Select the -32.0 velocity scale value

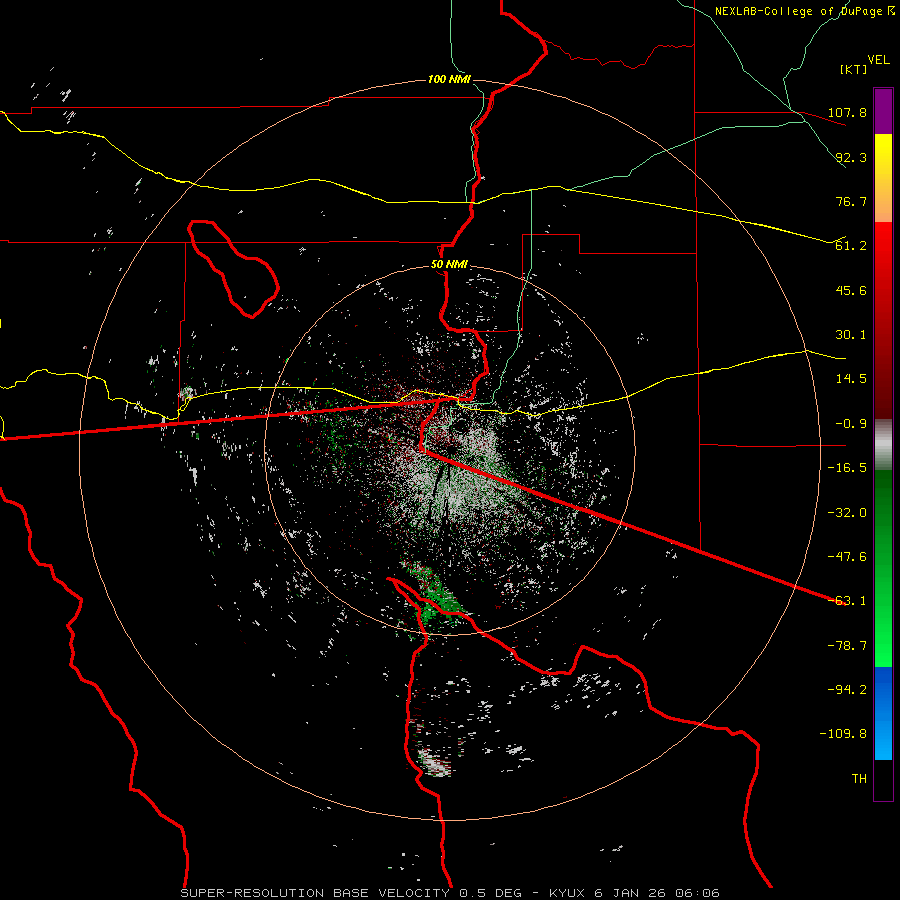tap(847, 513)
